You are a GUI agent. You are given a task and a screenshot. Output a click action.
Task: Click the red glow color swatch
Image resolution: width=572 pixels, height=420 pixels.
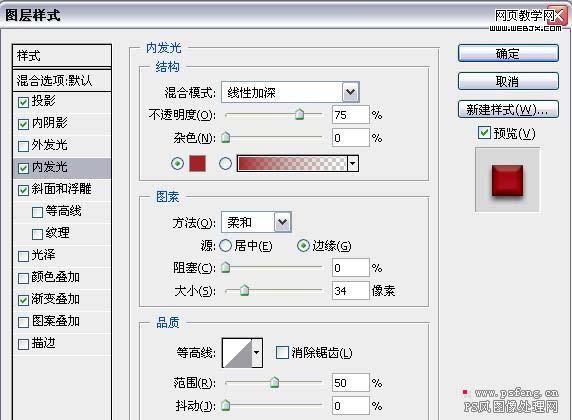pyautogui.click(x=197, y=163)
